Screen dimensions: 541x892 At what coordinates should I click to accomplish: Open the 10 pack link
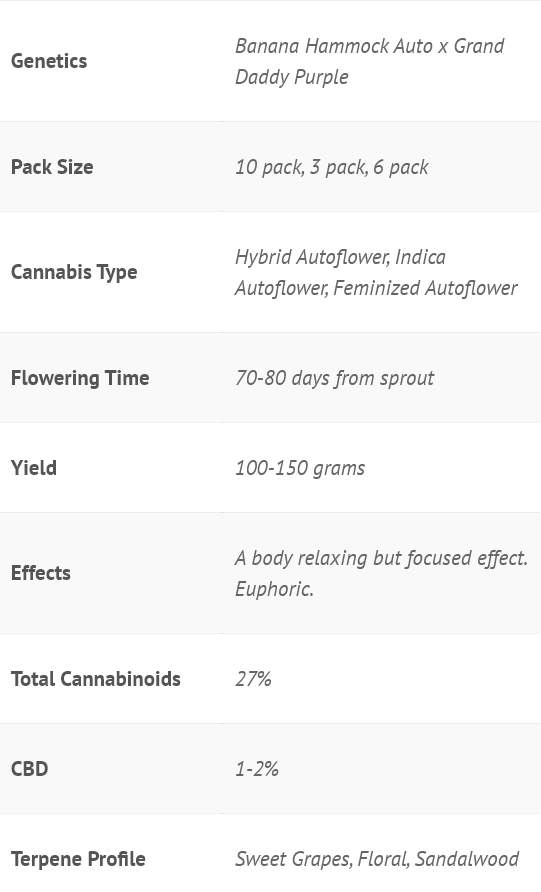[269, 167]
